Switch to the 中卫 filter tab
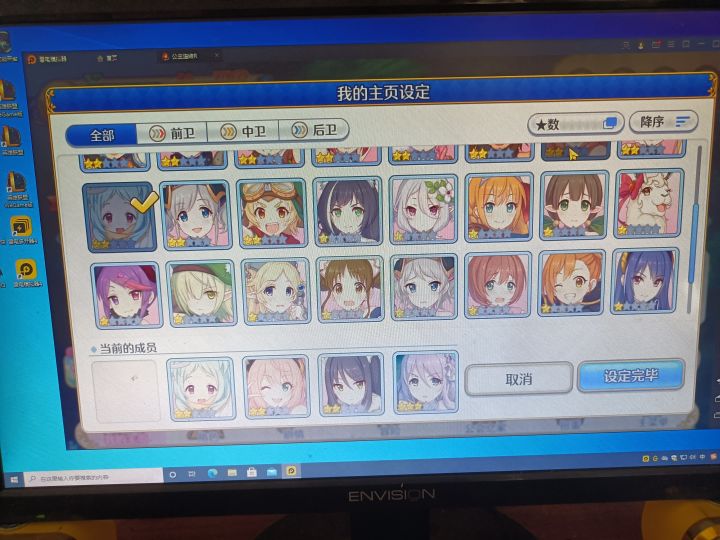Screen dimensions: 720x540 [x=243, y=131]
